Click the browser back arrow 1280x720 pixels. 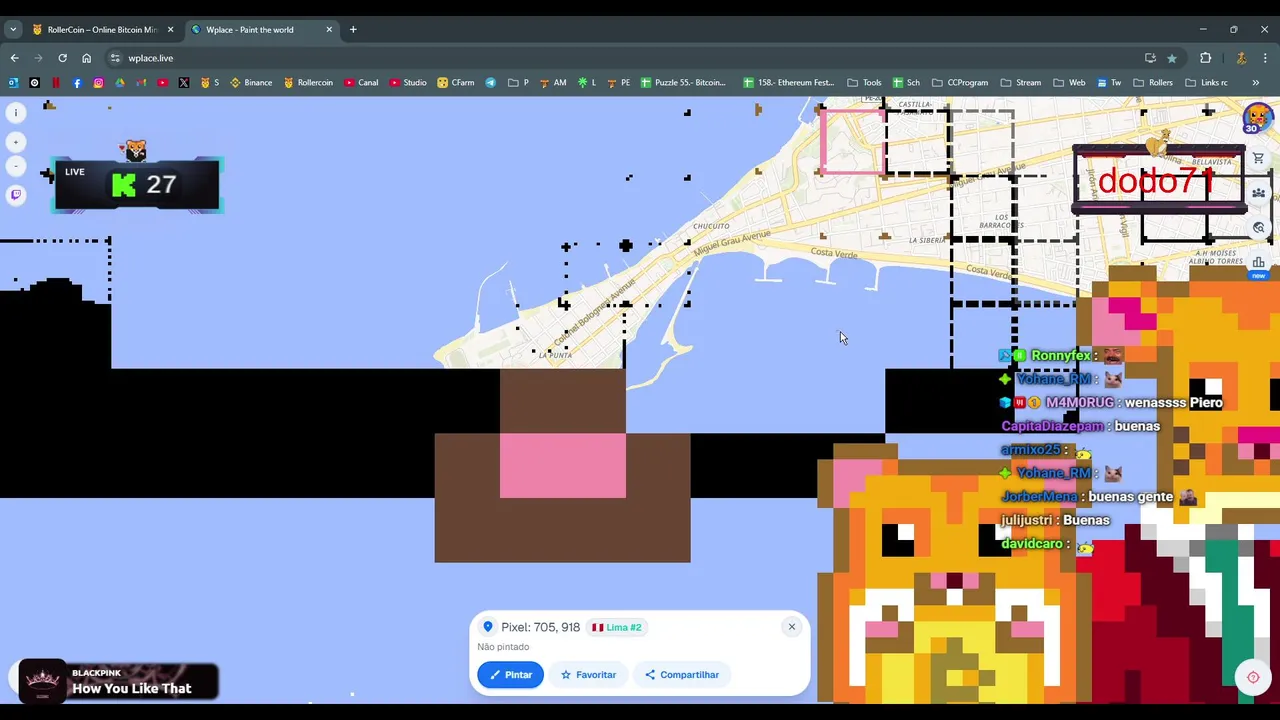[x=14, y=58]
